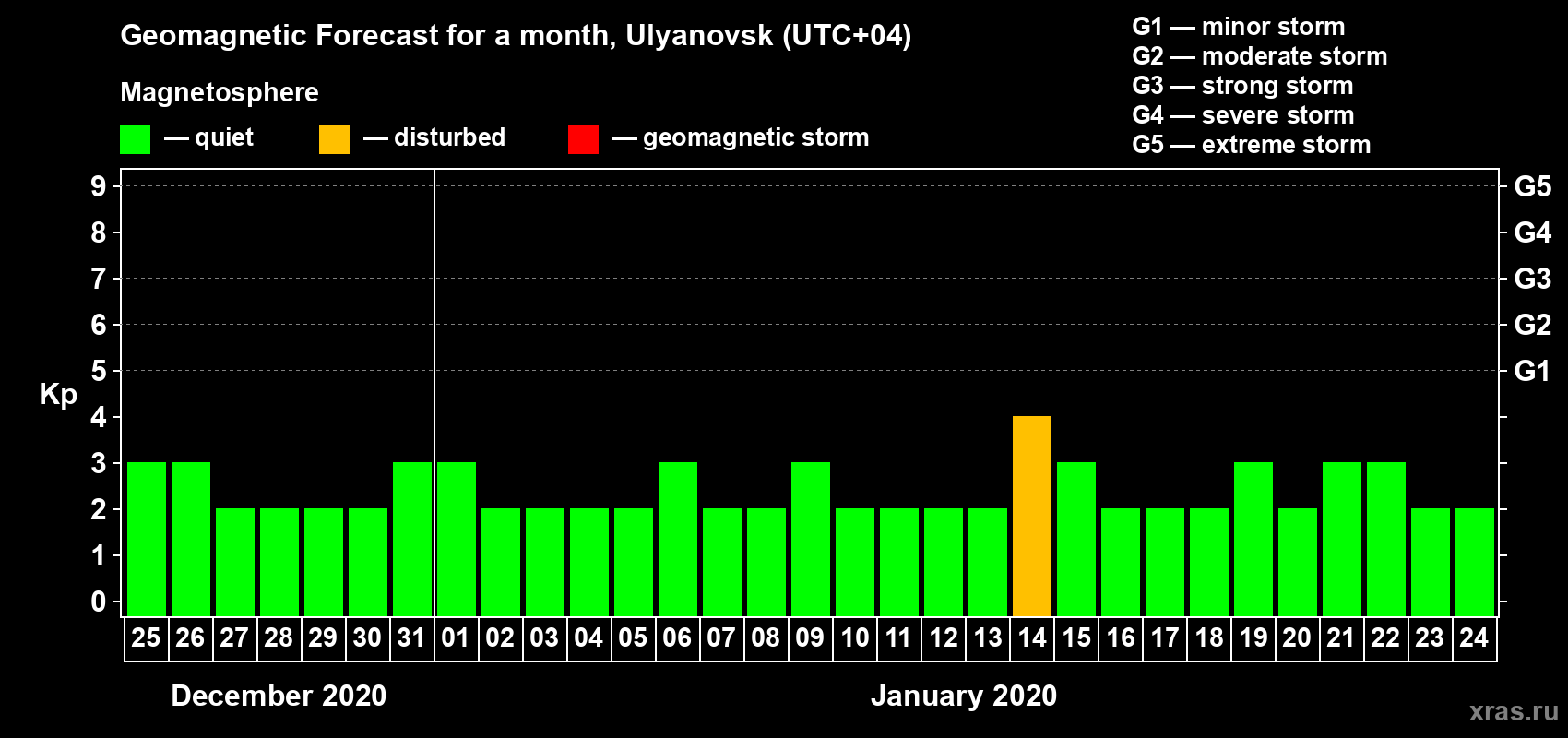The image size is (1568, 738).
Task: Click the G4 label on the right axis
Action: click(x=1532, y=232)
